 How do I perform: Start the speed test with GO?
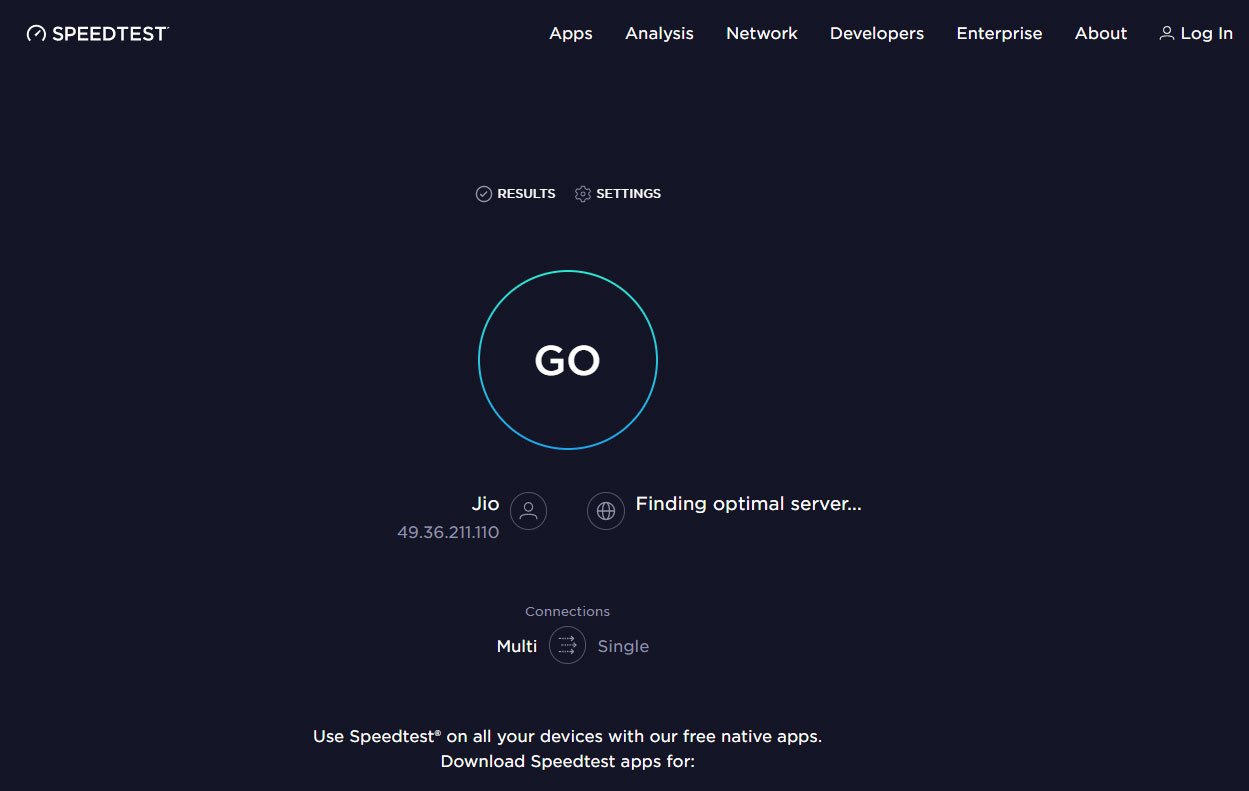click(567, 359)
